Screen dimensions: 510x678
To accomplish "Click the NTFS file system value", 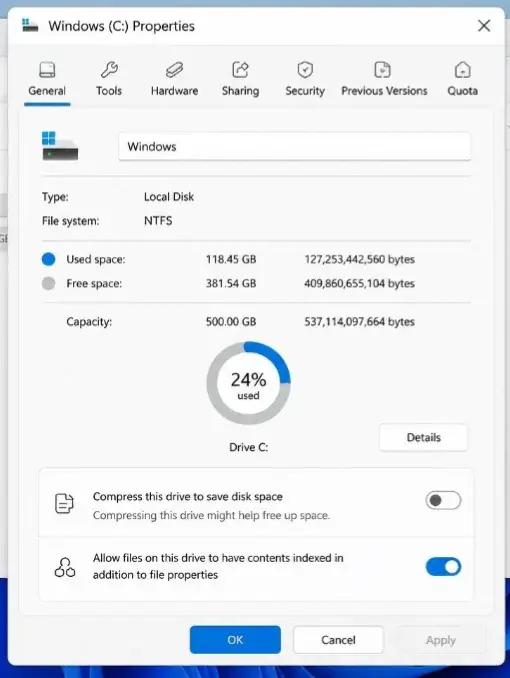I will click(x=158, y=221).
